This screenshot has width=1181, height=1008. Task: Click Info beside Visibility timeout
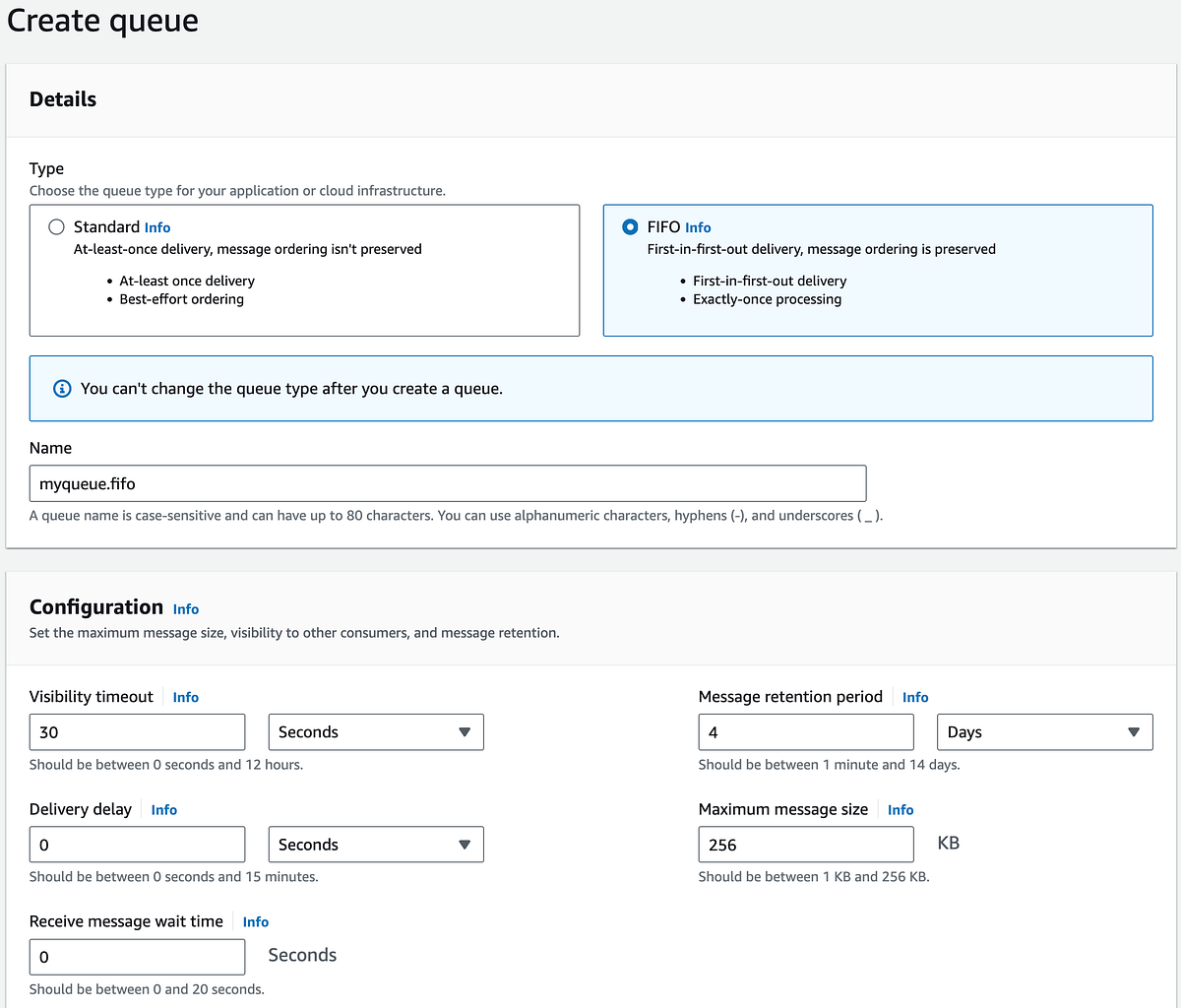tap(185, 697)
